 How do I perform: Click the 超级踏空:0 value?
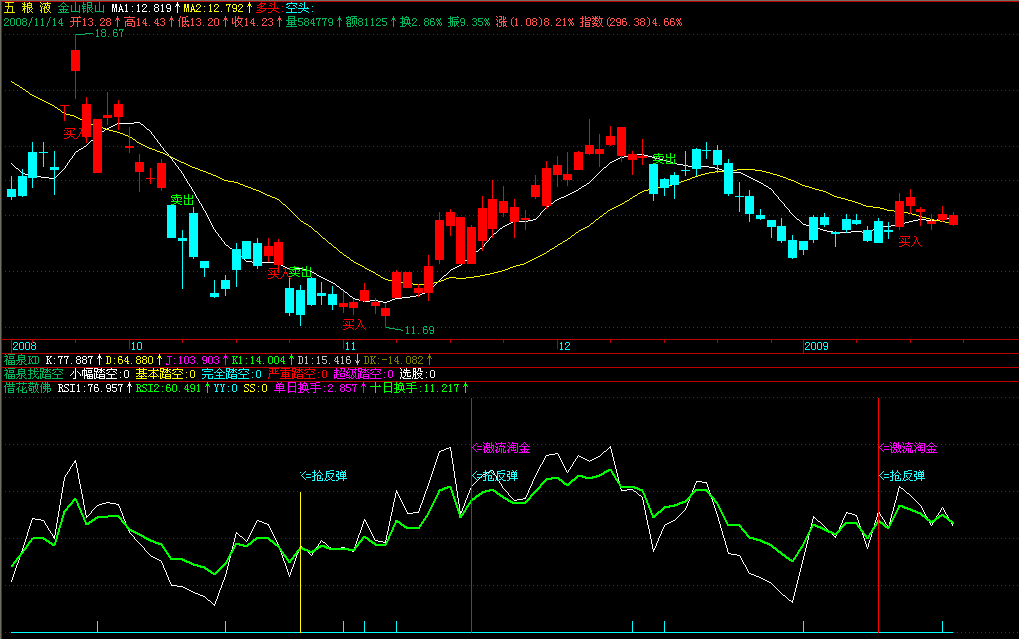click(x=363, y=374)
